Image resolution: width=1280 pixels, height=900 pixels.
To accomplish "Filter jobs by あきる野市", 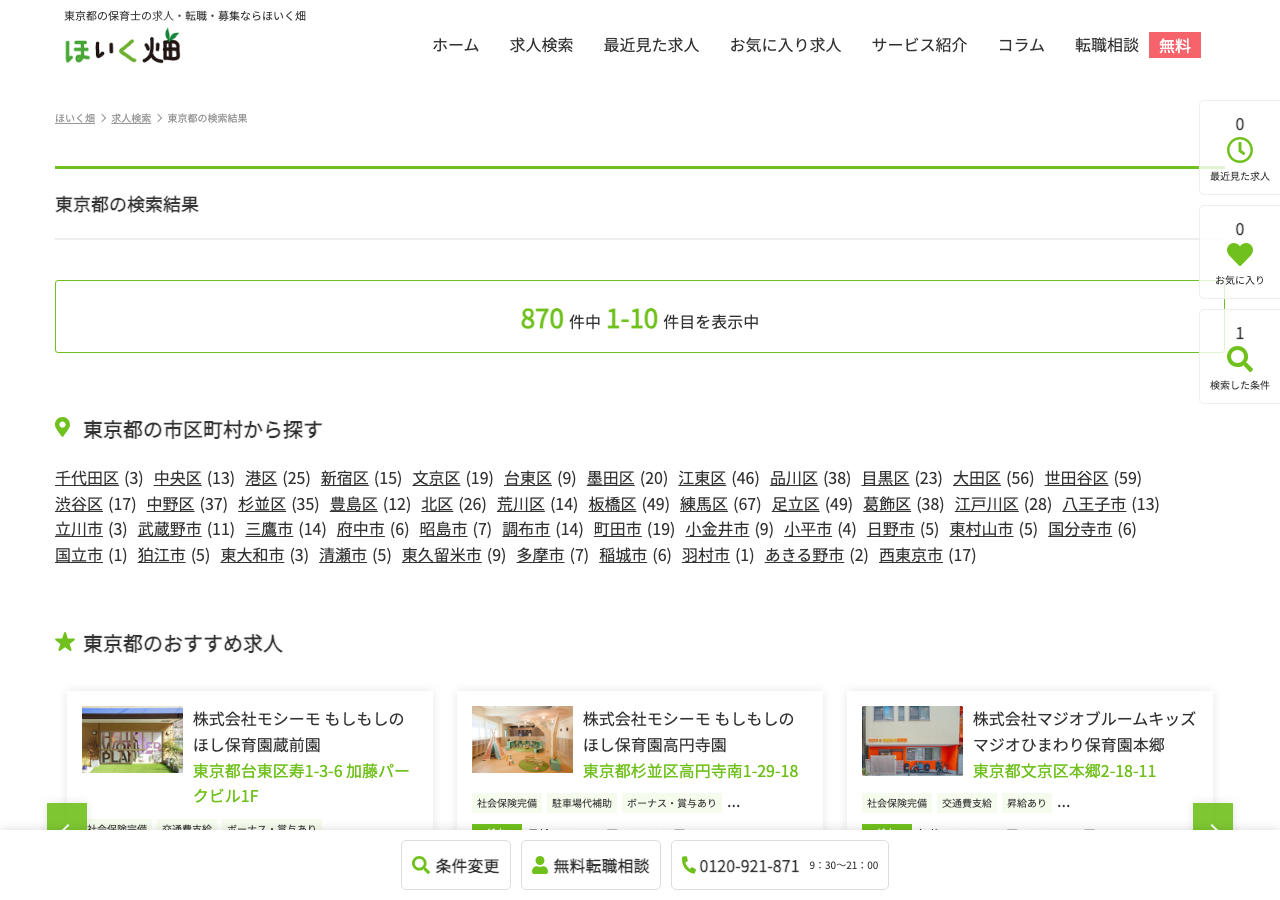I will [x=805, y=555].
